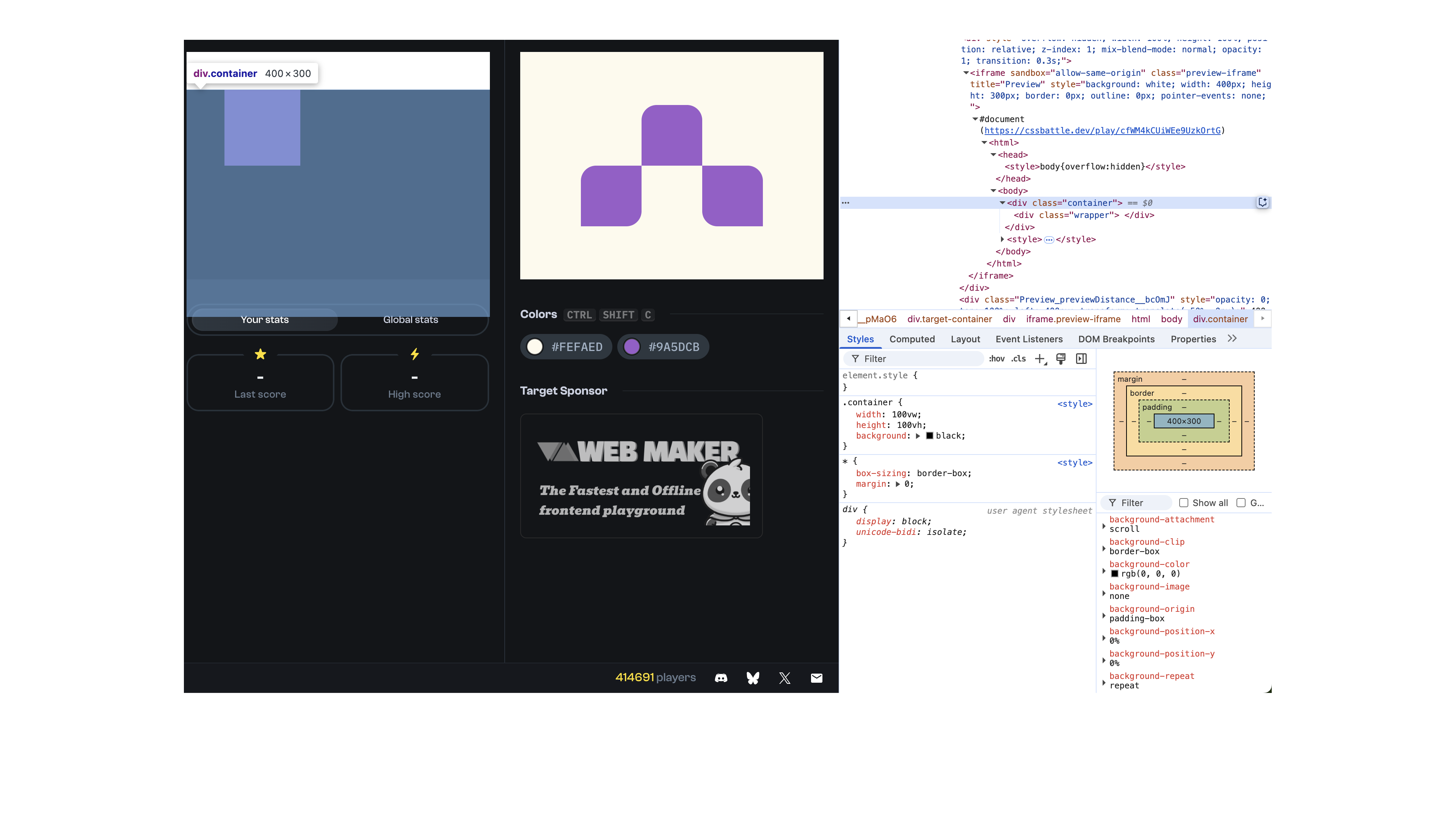Expand the background shorthand property
This screenshot has height=815, width=1456.
[x=918, y=436]
